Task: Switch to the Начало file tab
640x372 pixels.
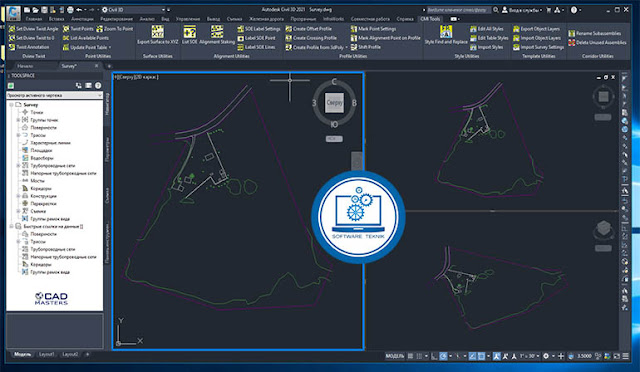Action: point(25,66)
